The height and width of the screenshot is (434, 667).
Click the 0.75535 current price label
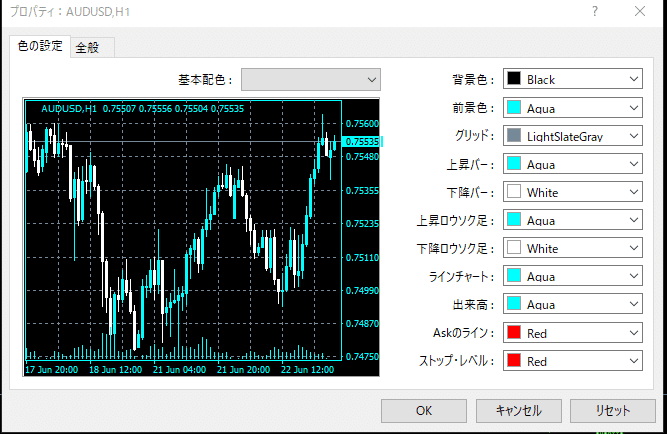[x=362, y=142]
